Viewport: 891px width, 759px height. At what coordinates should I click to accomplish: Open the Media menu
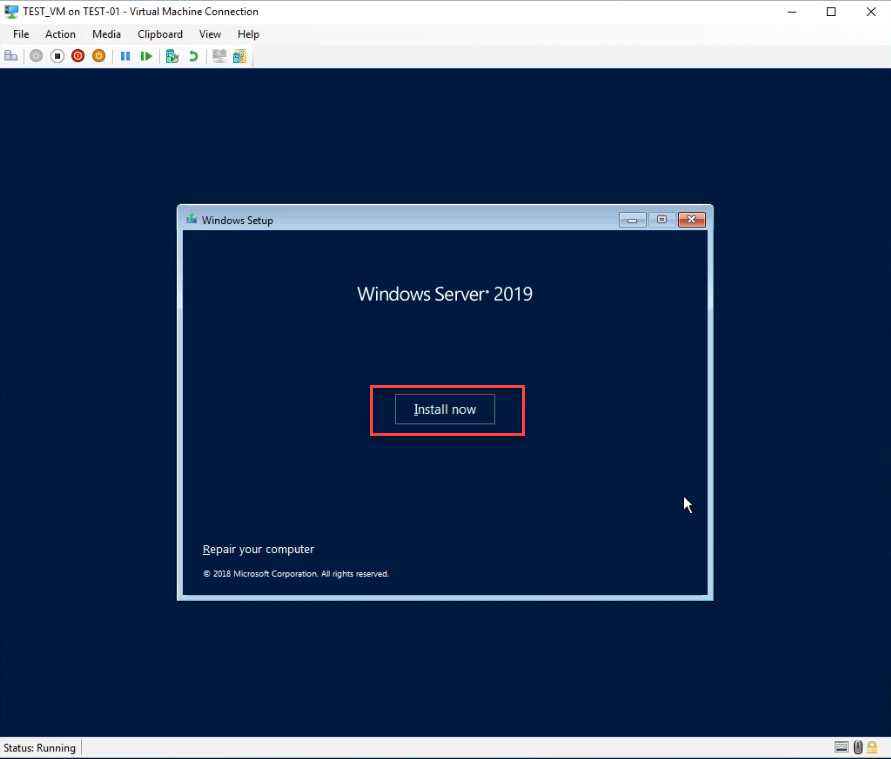(x=106, y=33)
